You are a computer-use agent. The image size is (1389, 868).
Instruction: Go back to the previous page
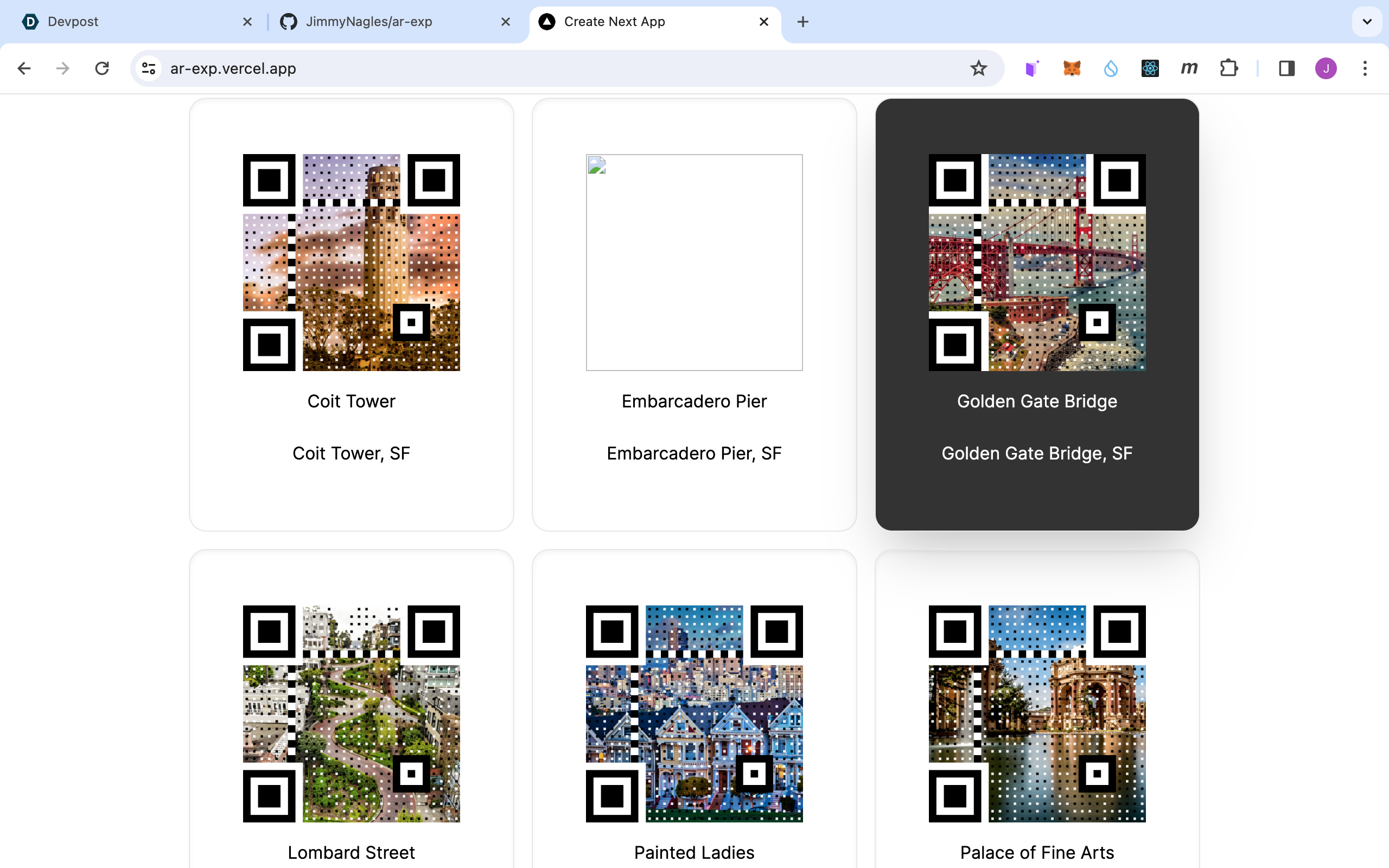(x=24, y=68)
